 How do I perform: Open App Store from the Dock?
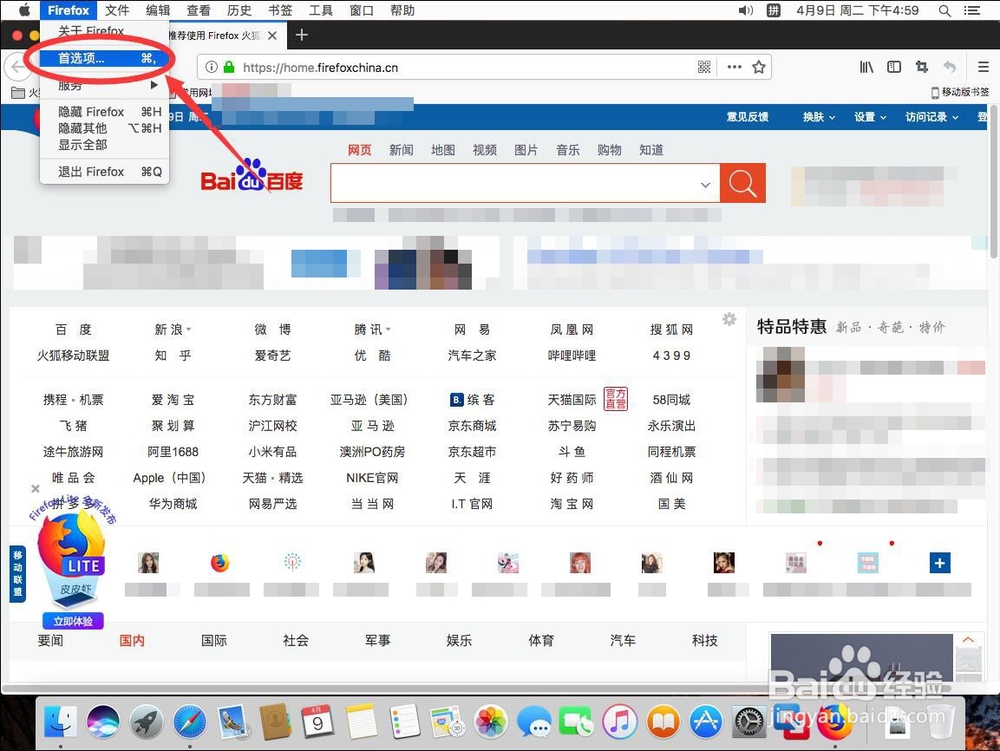706,722
